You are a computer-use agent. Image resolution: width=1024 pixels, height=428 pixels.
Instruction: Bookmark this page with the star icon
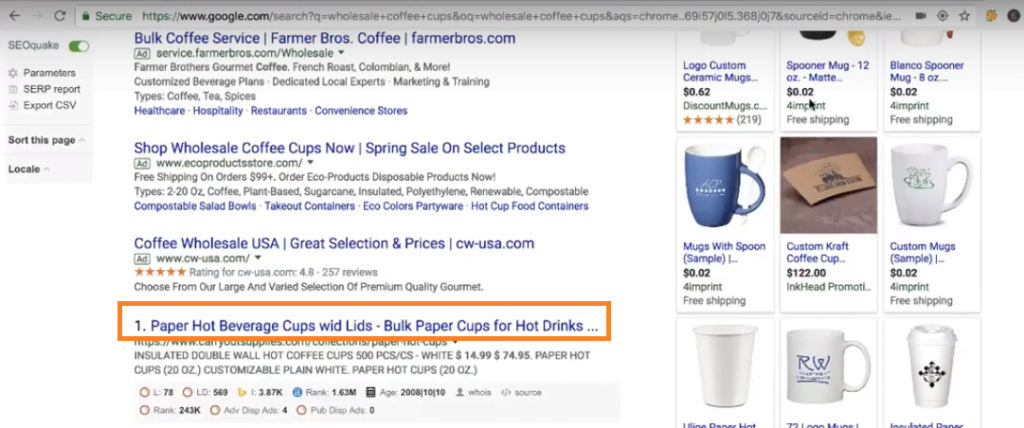click(964, 16)
